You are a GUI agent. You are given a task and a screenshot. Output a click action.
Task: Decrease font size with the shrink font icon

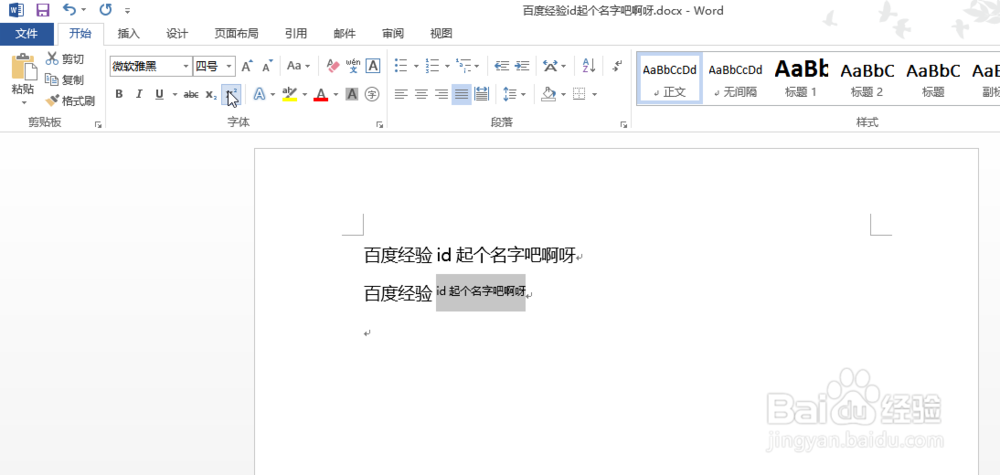click(x=267, y=66)
